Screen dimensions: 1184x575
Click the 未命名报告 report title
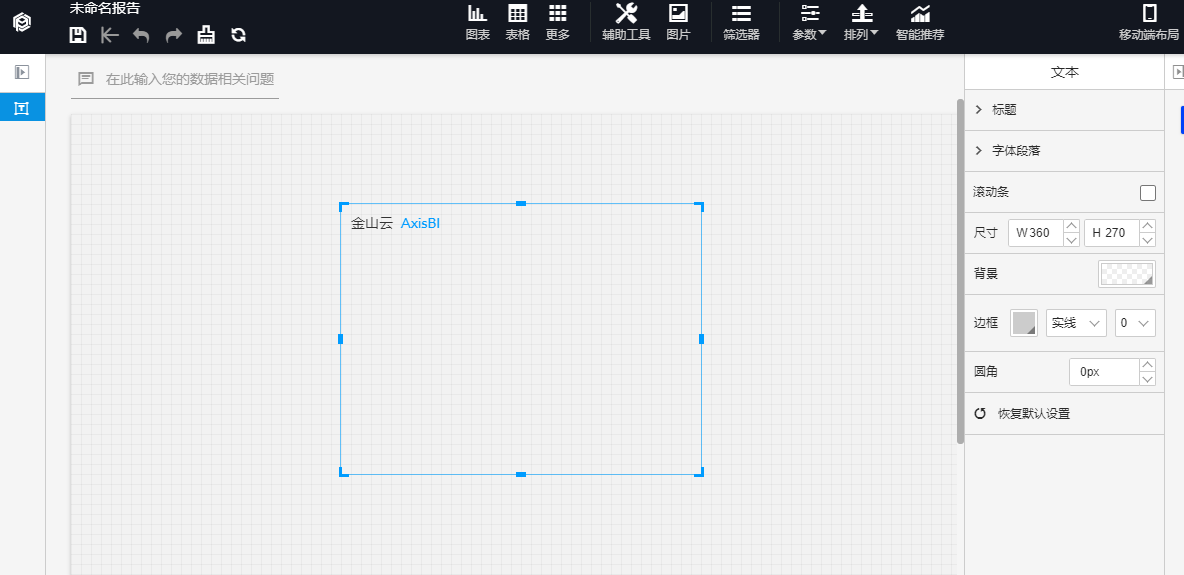104,9
